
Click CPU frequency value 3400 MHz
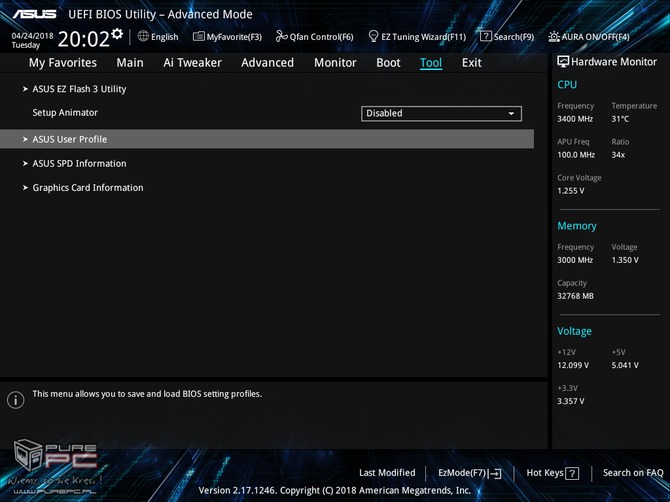tap(575, 119)
